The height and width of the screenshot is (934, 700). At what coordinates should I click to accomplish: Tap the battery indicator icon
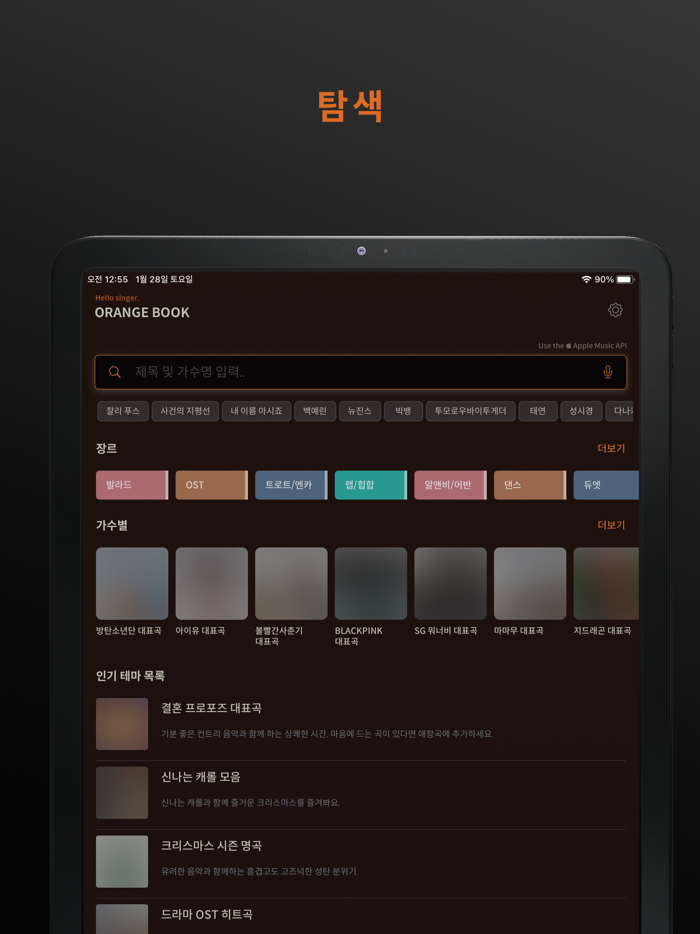(625, 279)
